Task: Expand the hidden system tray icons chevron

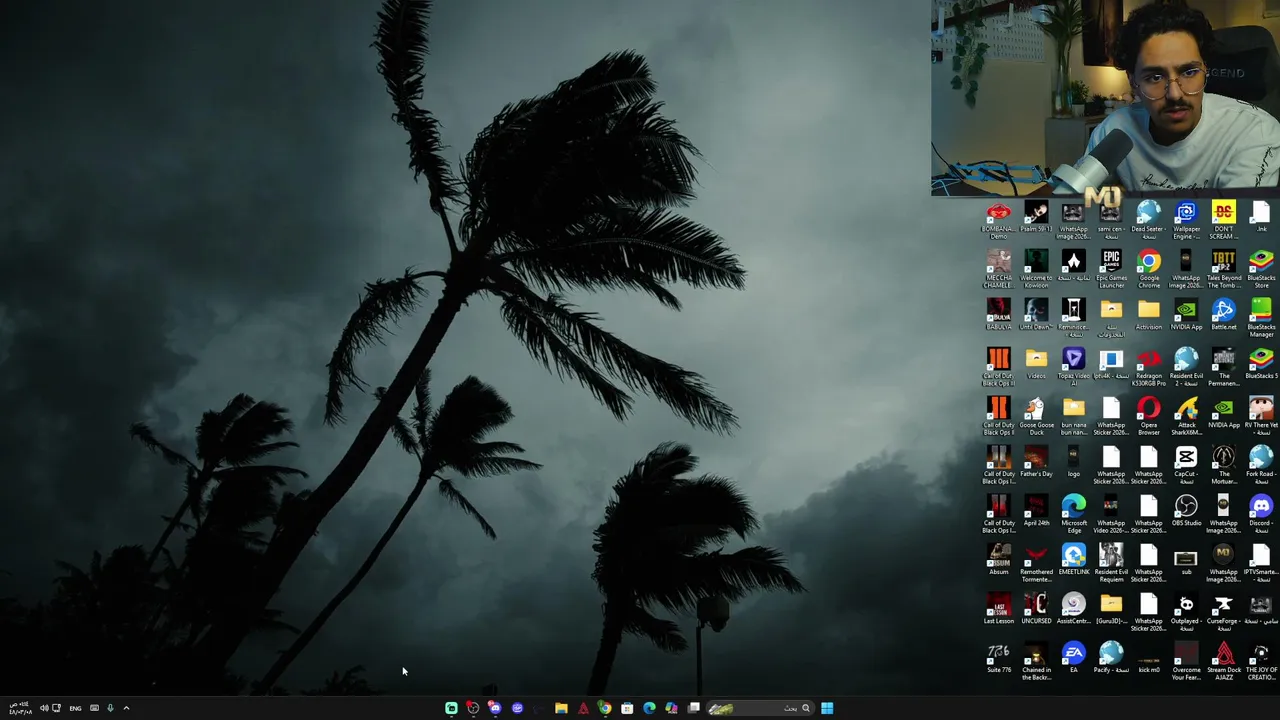Action: 126,708
